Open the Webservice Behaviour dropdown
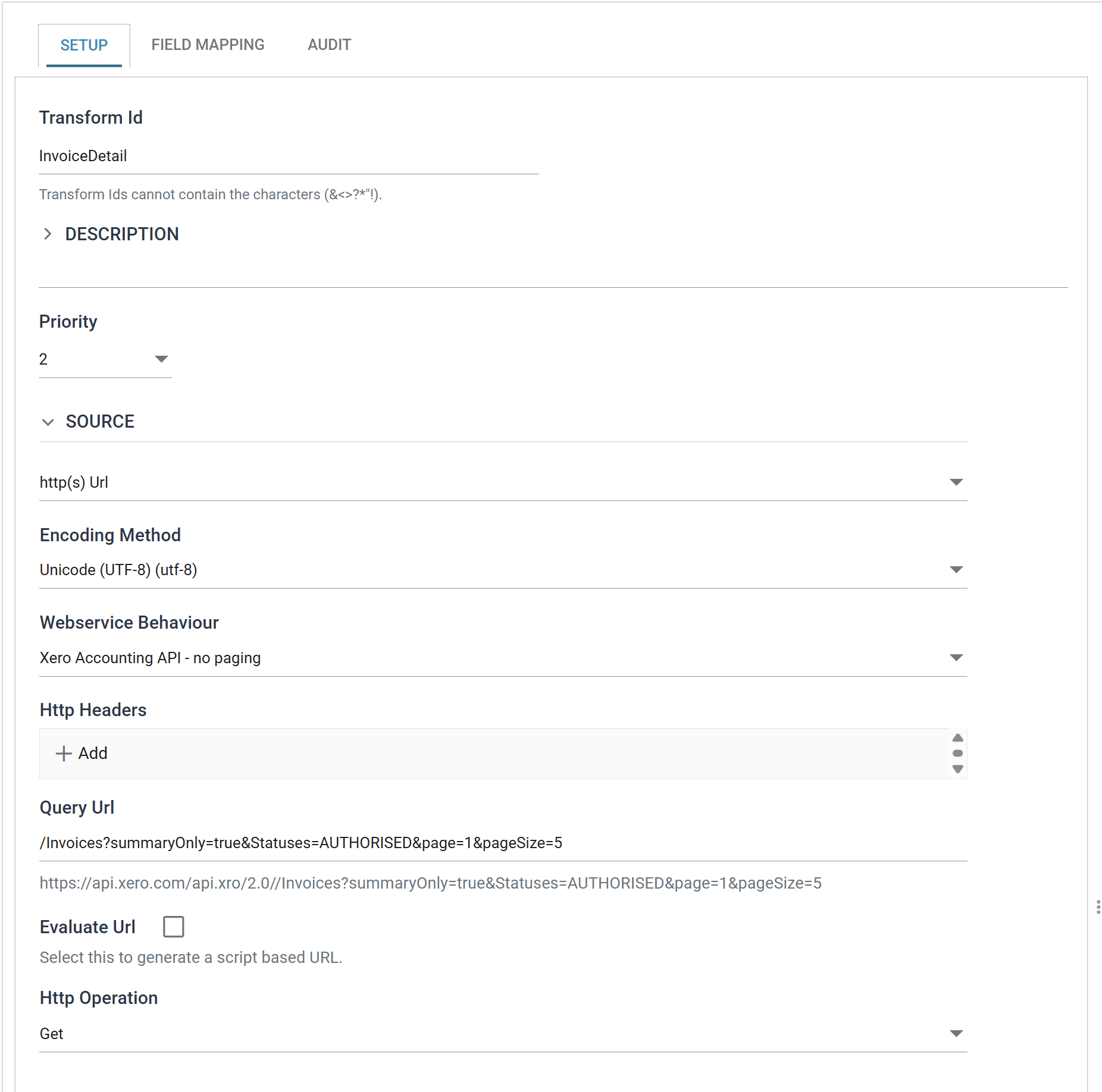This screenshot has height=1092, width=1102. (x=503, y=658)
